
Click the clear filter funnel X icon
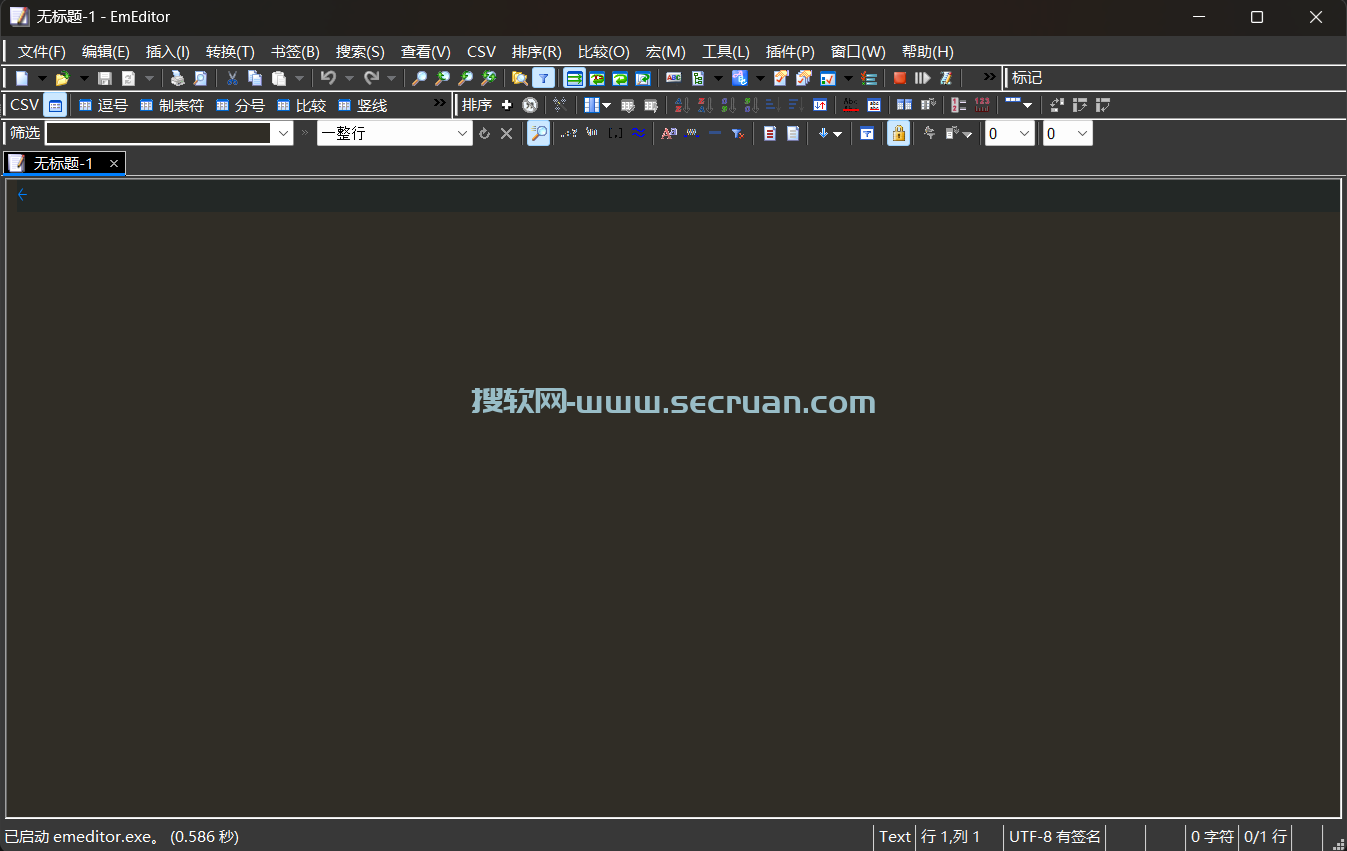(x=737, y=133)
